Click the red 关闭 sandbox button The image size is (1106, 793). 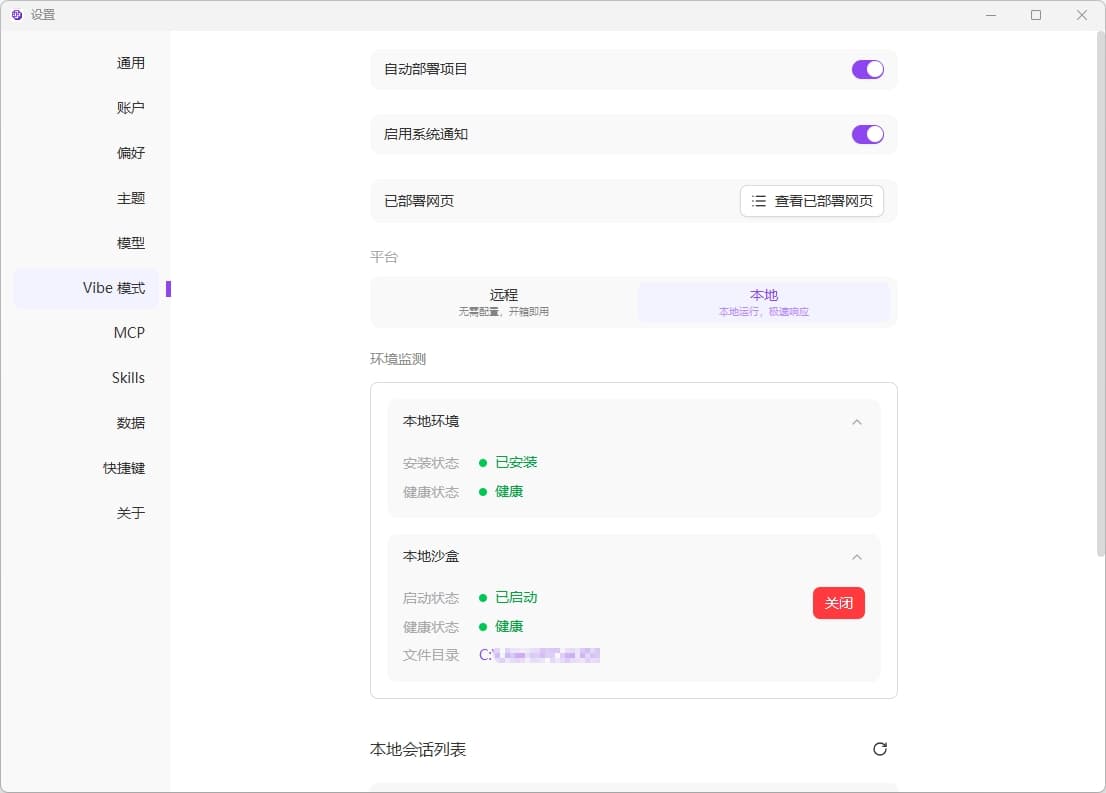[839, 603]
